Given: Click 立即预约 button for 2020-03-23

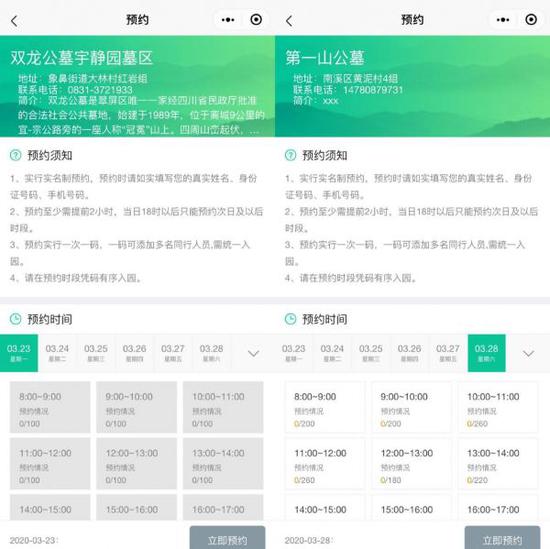Looking at the screenshot, I should pos(227,538).
